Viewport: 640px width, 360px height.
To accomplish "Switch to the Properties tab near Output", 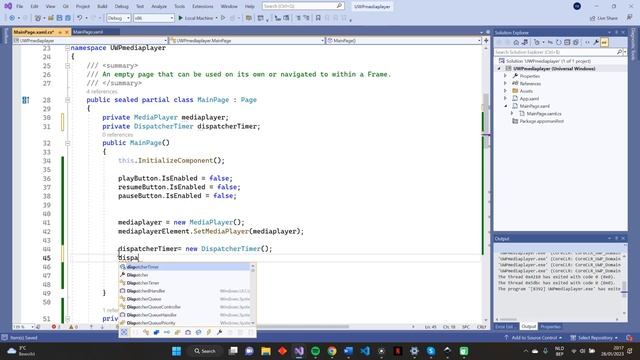I will tap(550, 327).
